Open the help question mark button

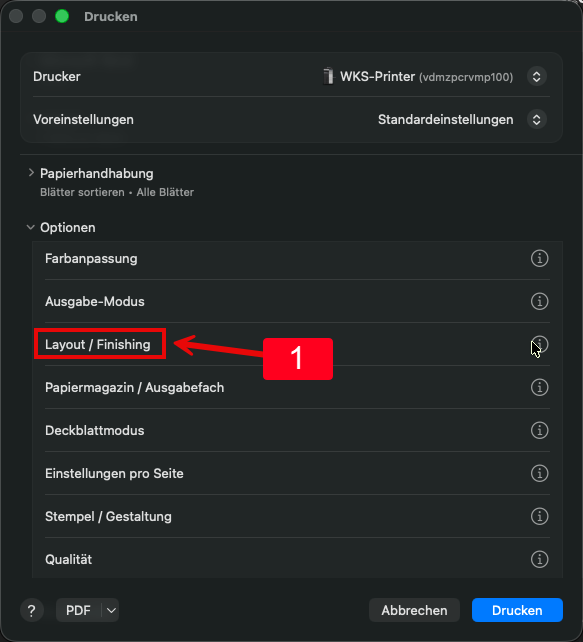[x=32, y=610]
